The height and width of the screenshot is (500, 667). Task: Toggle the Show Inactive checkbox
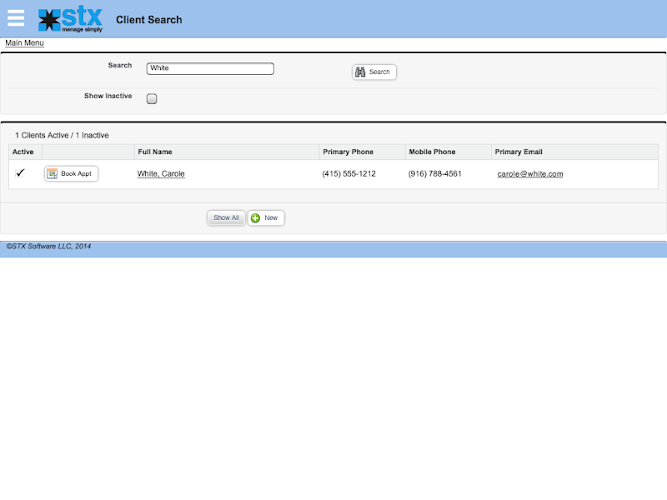151,99
